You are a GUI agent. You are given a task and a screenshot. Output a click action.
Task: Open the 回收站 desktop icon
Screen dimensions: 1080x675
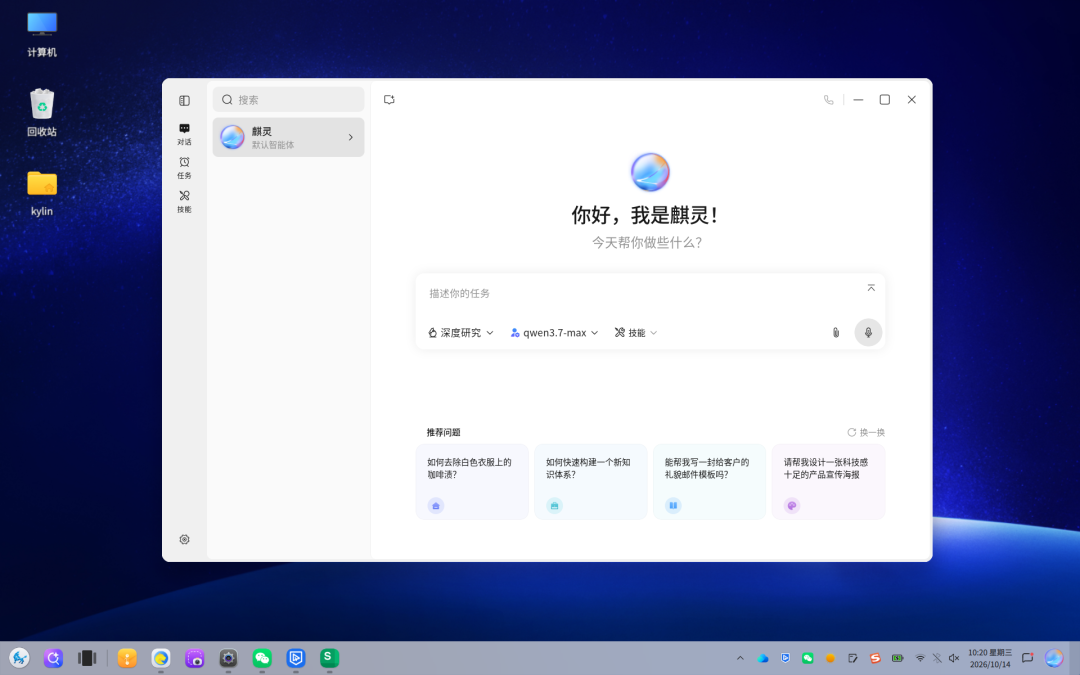click(x=42, y=113)
